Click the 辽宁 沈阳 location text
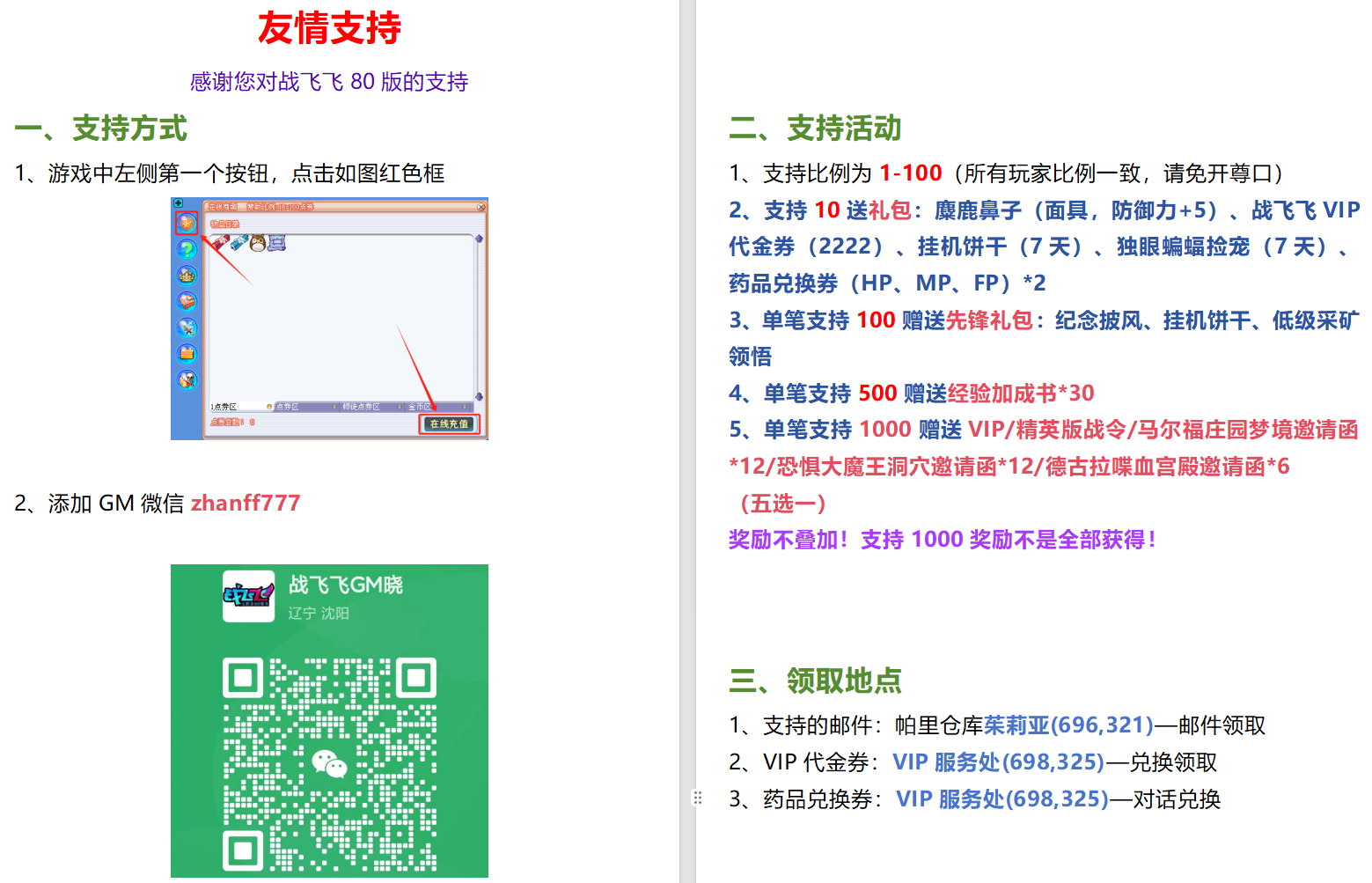 point(319,613)
